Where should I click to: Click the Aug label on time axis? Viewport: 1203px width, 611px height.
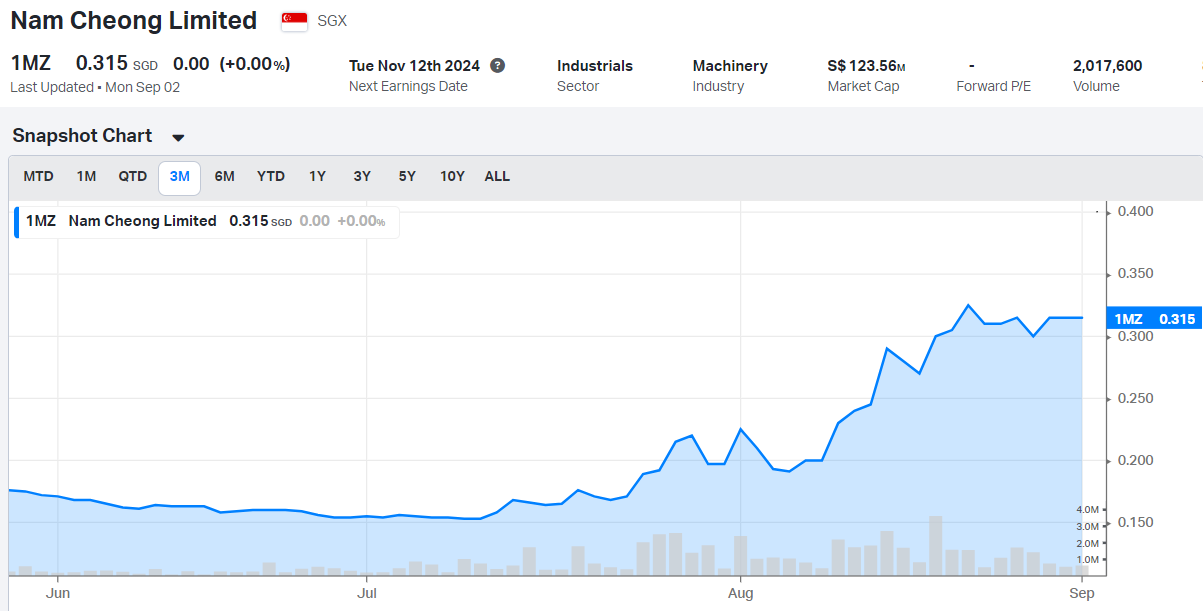(x=740, y=594)
